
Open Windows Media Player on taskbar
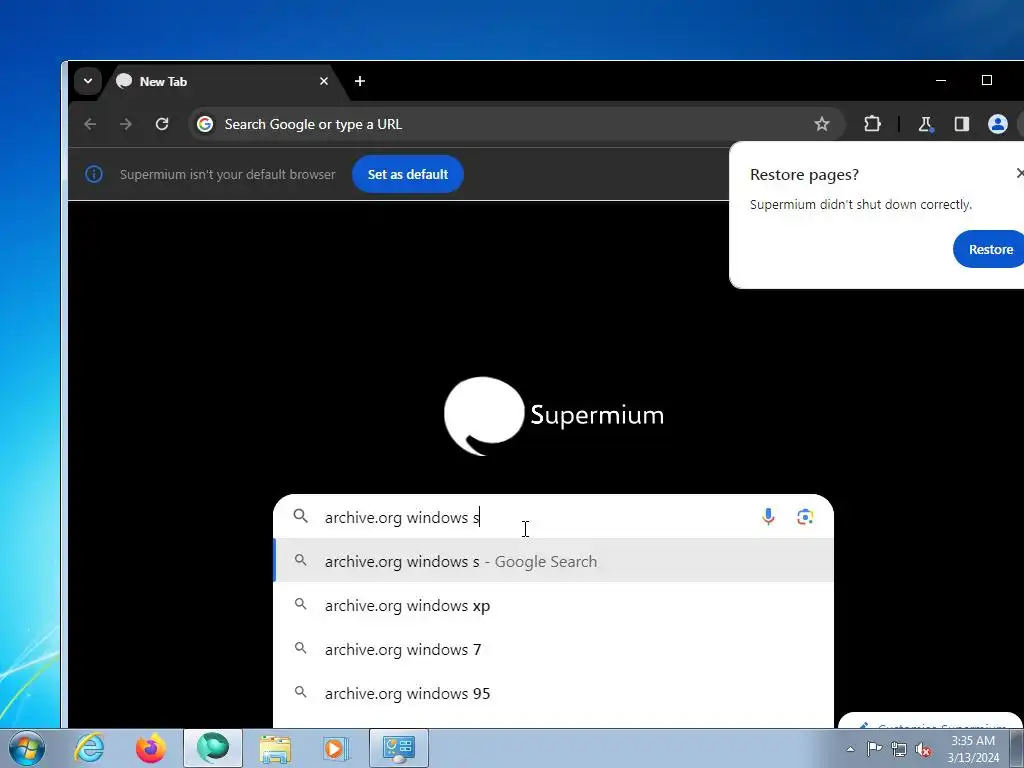pyautogui.click(x=336, y=749)
